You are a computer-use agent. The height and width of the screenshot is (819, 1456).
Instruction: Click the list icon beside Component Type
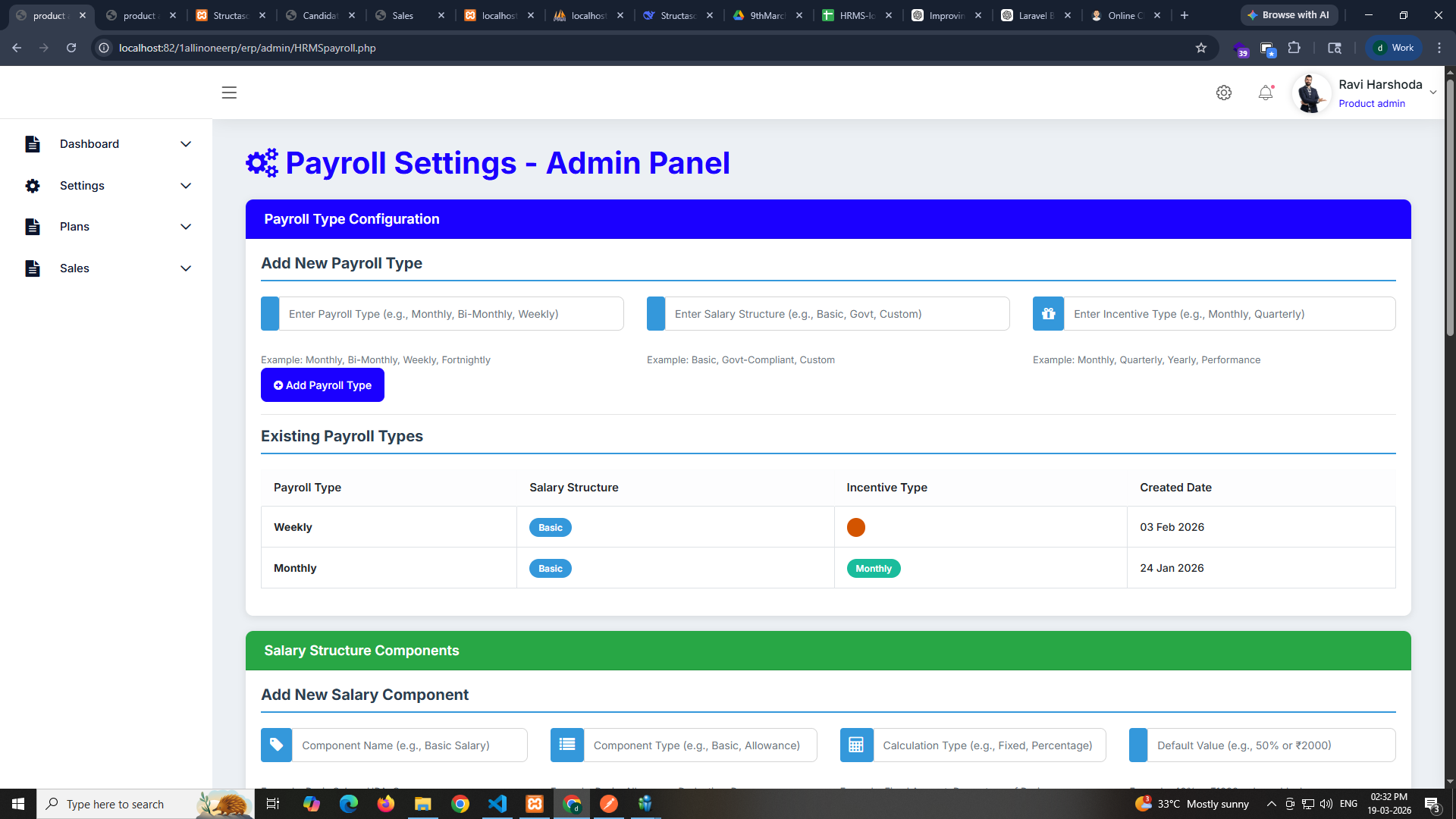coord(566,745)
